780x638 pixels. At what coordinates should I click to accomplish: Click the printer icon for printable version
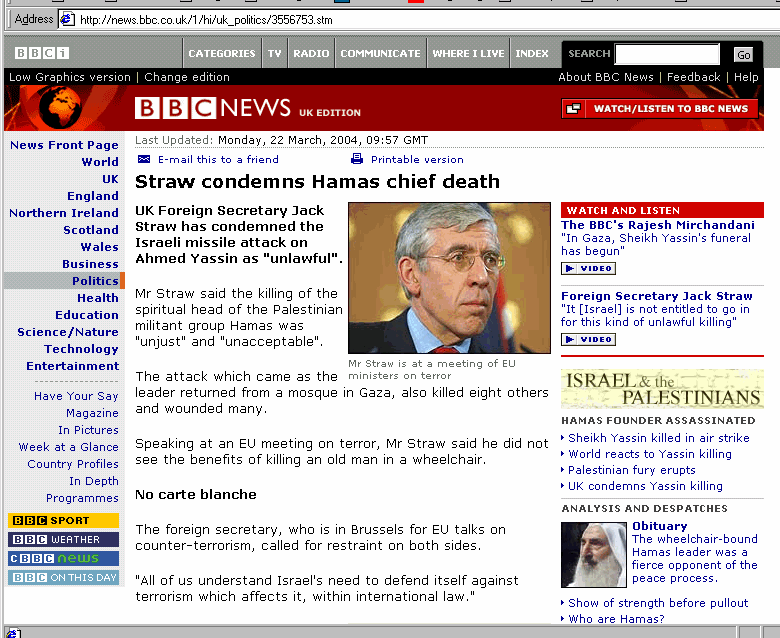357,159
